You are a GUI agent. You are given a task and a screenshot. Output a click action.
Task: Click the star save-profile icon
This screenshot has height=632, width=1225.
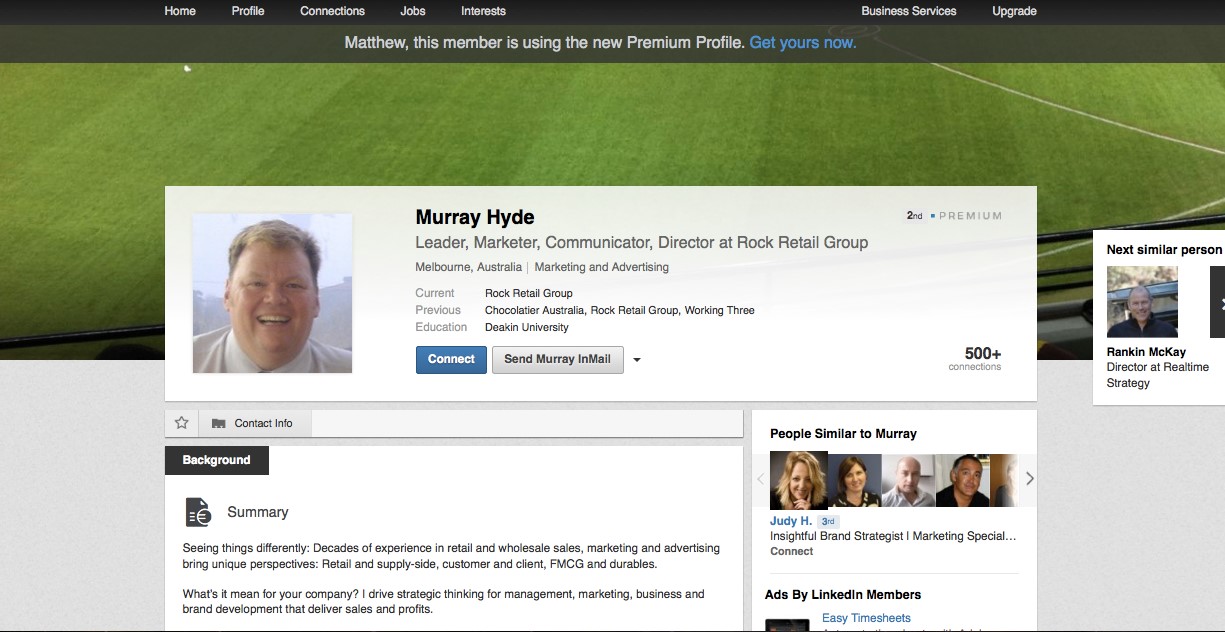[x=181, y=423]
